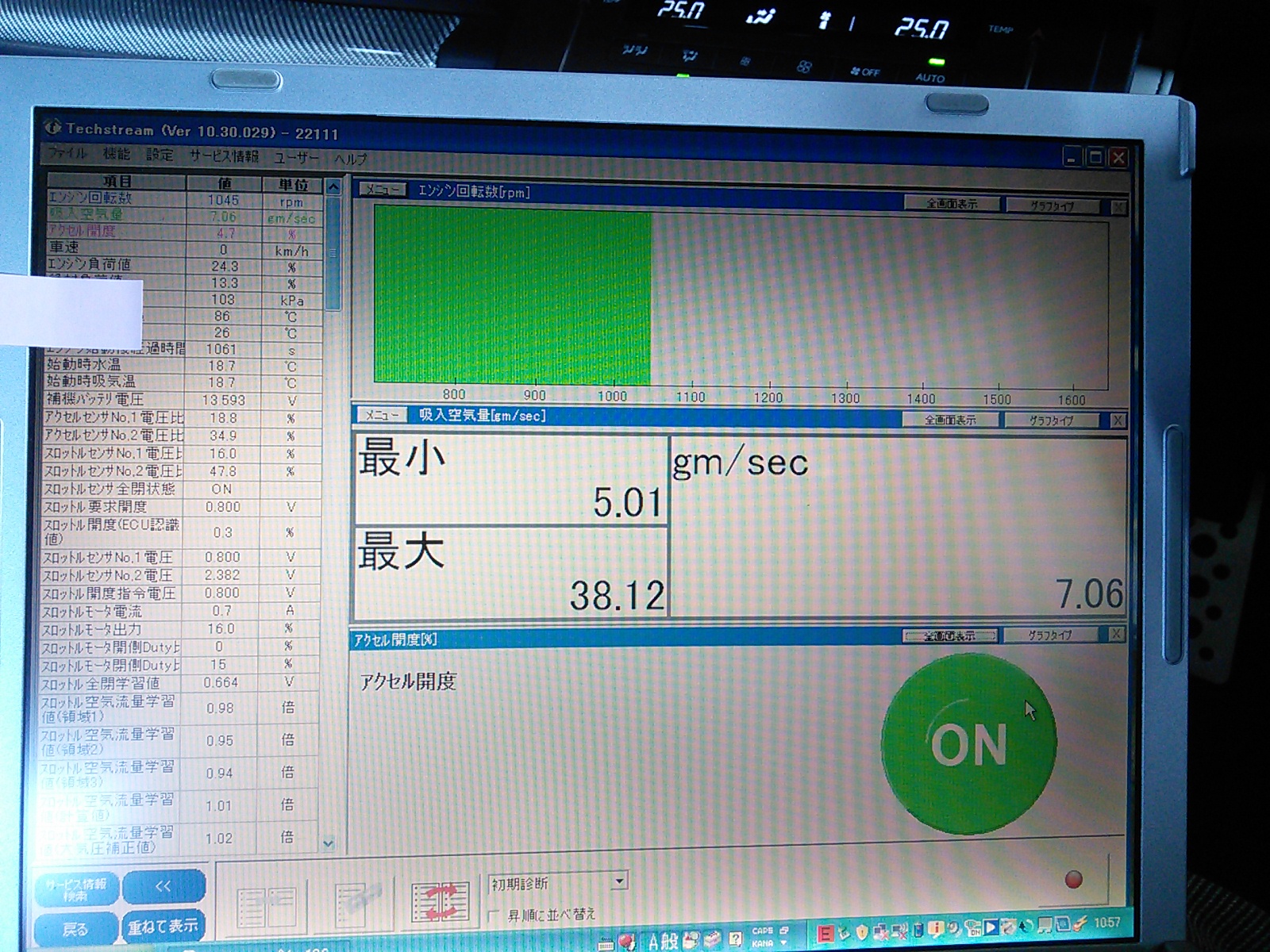The height and width of the screenshot is (952, 1270).
Task: Click the data list view toolbar icon
Action: pos(266,906)
